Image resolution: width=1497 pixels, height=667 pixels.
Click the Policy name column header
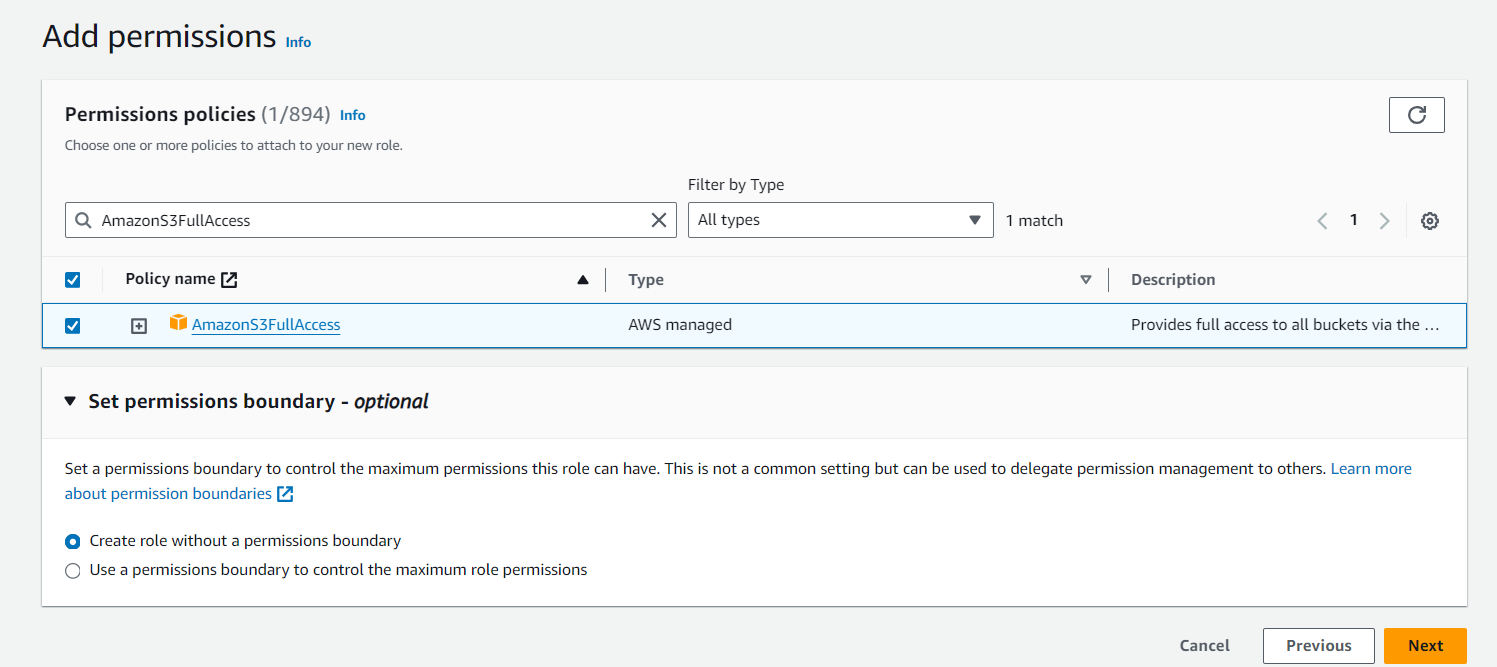[170, 279]
